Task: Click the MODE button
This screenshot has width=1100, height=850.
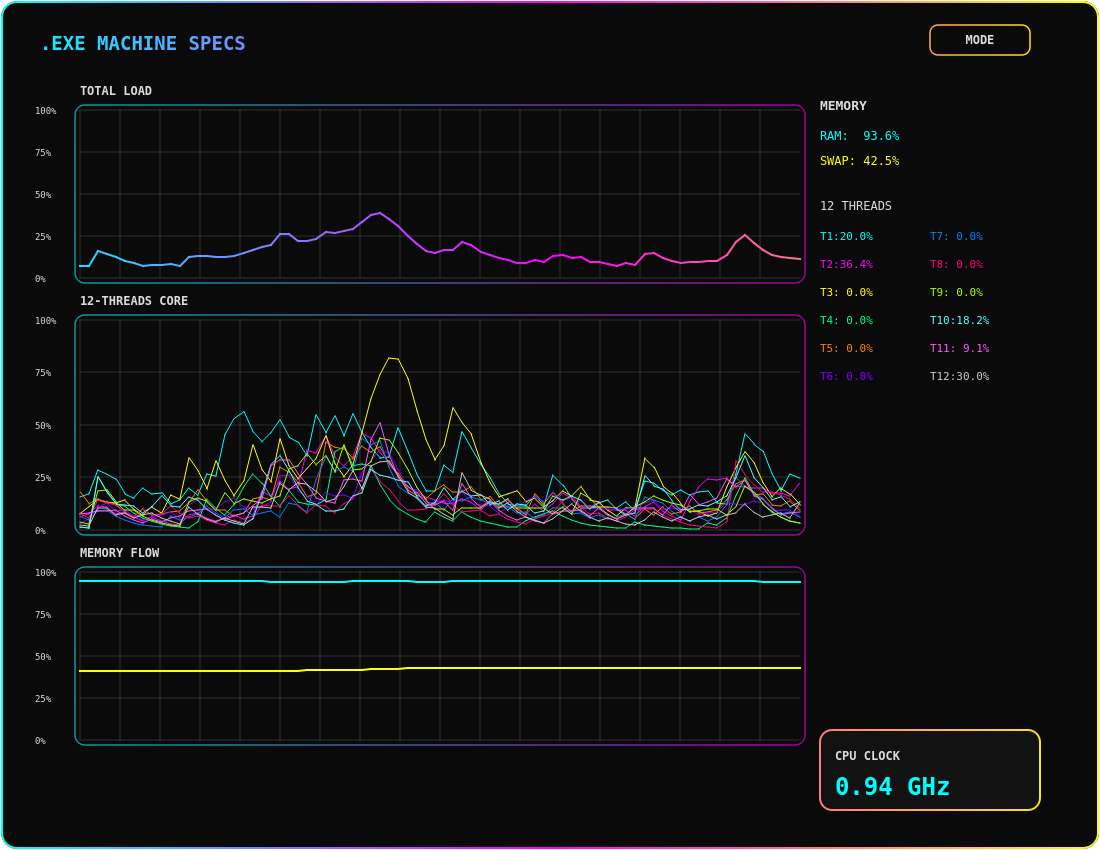Action: click(979, 40)
